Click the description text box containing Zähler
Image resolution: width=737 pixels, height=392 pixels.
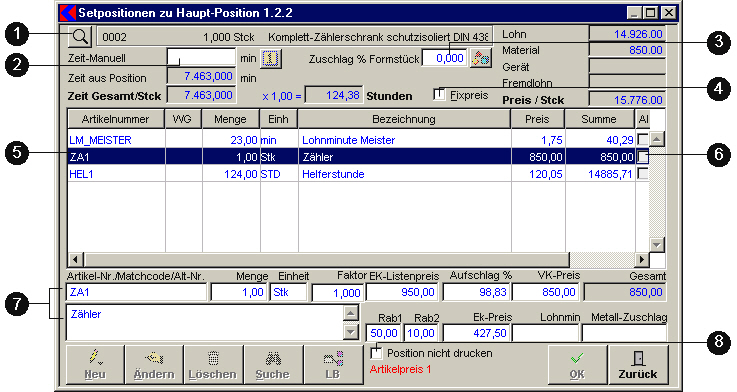pos(205,322)
